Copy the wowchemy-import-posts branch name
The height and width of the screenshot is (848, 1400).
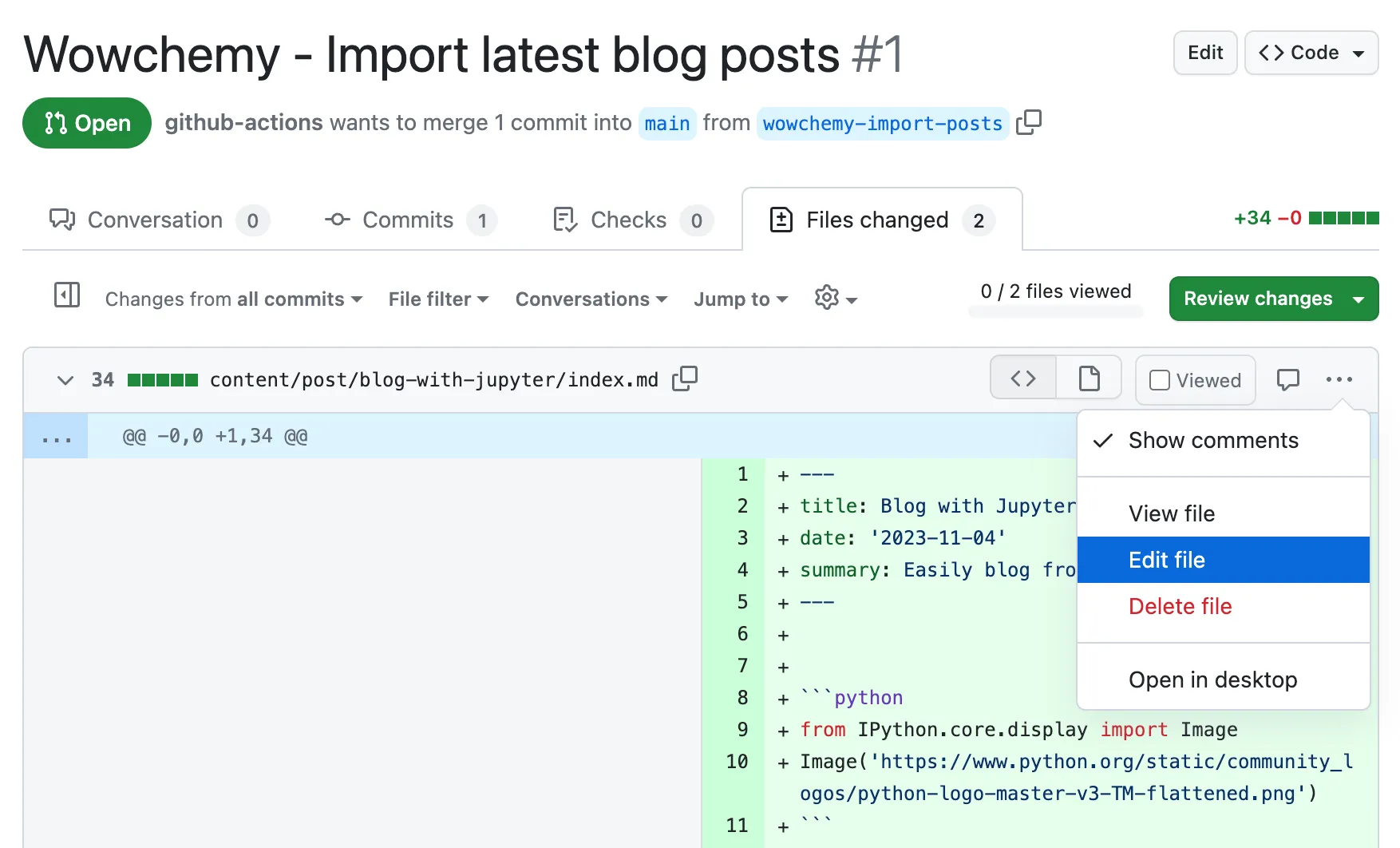click(1029, 122)
